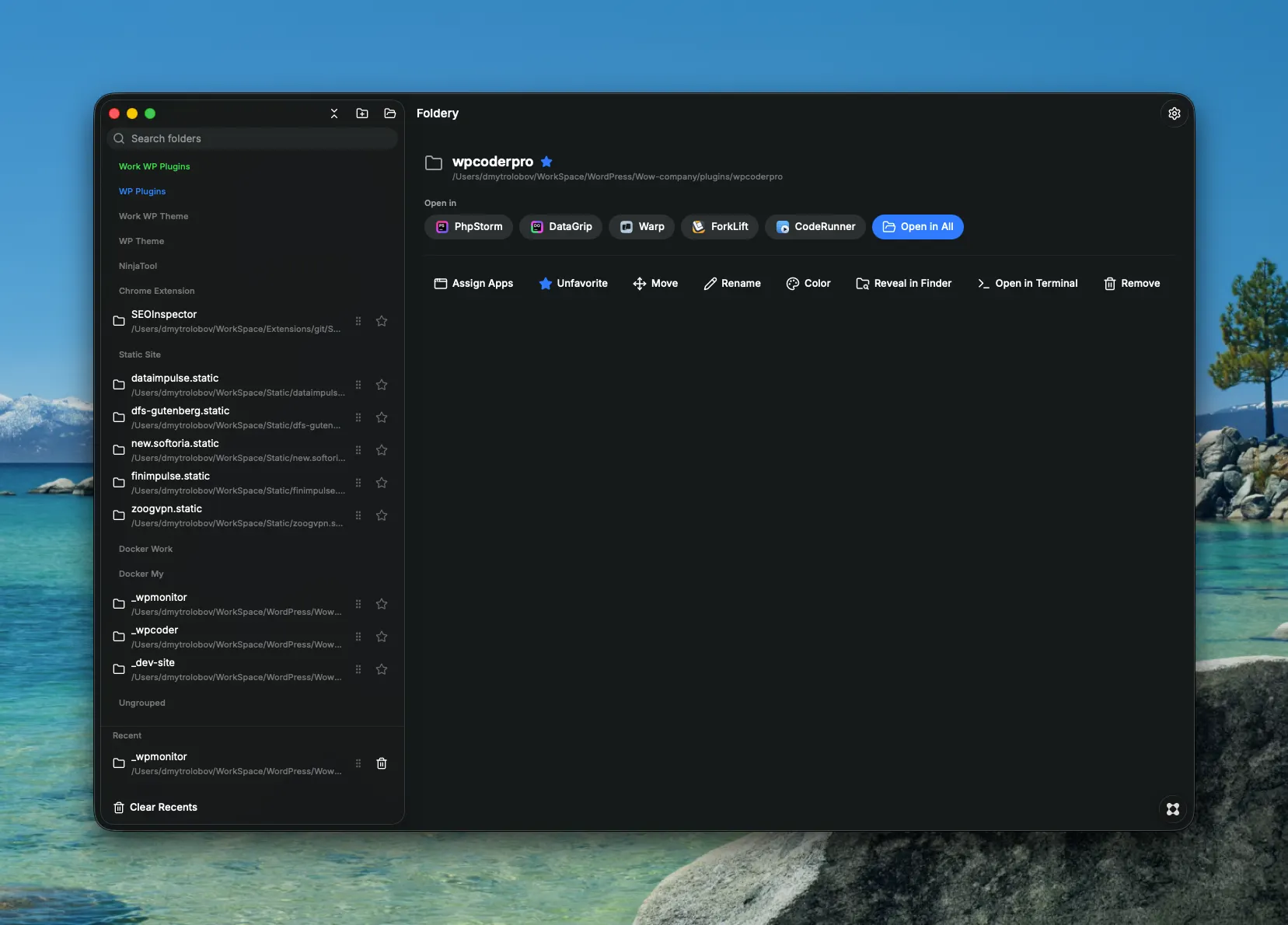Open wpcoderpro in DataGrip
This screenshot has width=1288, height=925.
pos(560,227)
